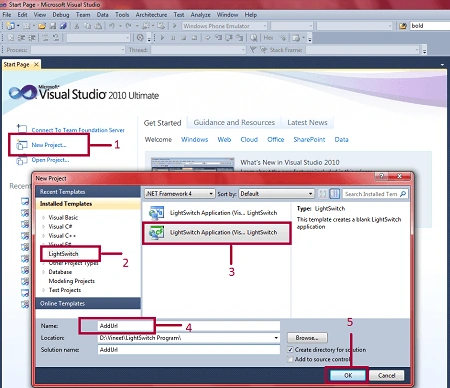Viewport: 450px width, 388px height.
Task: Click the search magnifier in template search box
Action: click(403, 194)
